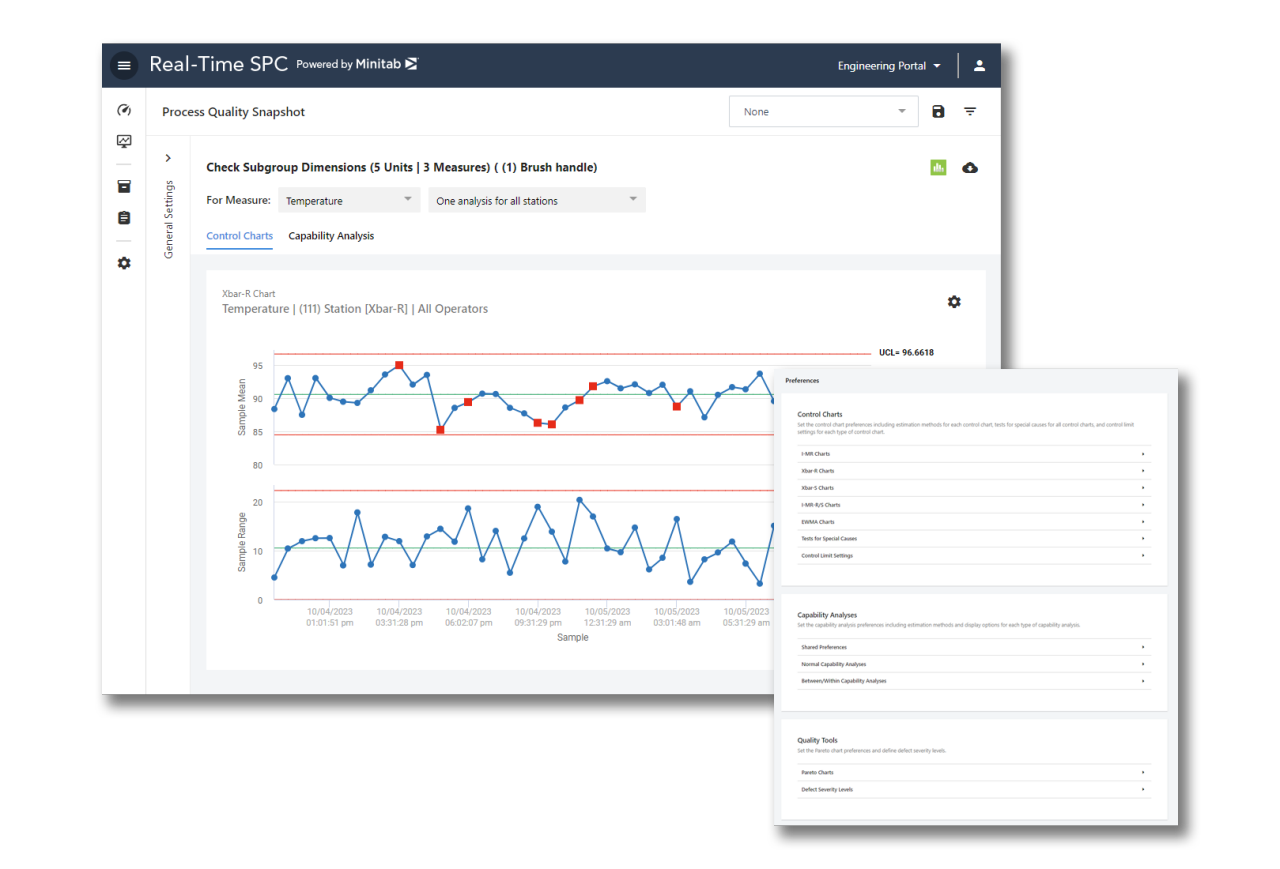Click the download cloud icon on the snapshot header
Image resolution: width=1280 pixels, height=869 pixels.
[970, 167]
